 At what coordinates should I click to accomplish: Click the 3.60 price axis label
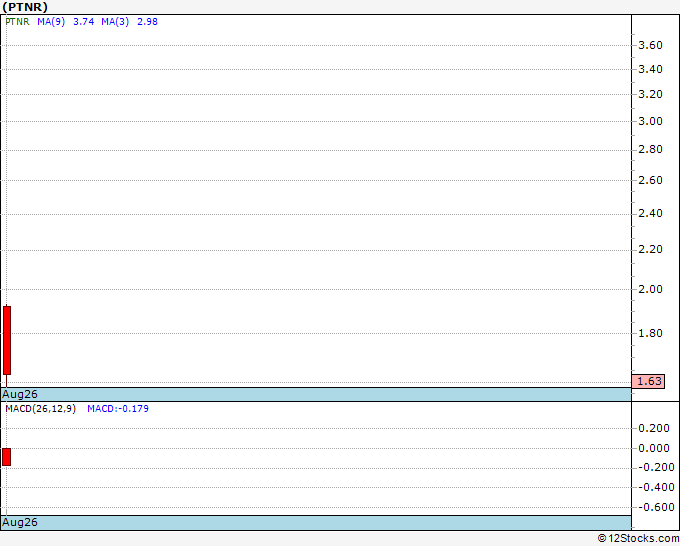pos(651,45)
